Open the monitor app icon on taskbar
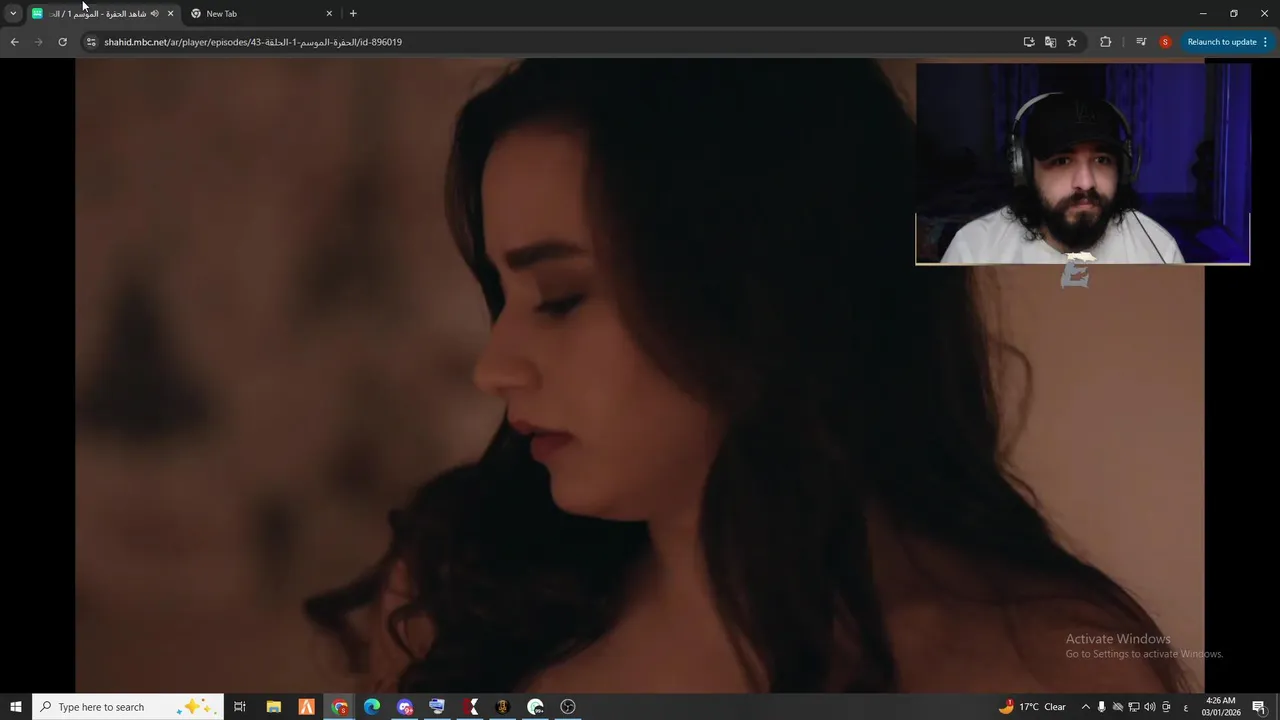1280x720 pixels. [437, 707]
